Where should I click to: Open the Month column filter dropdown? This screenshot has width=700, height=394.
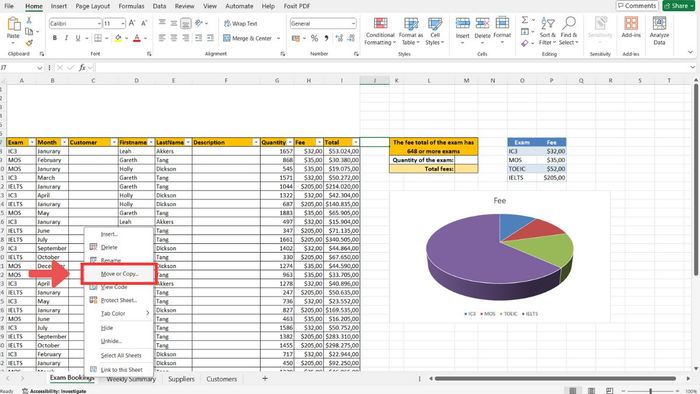(64, 142)
